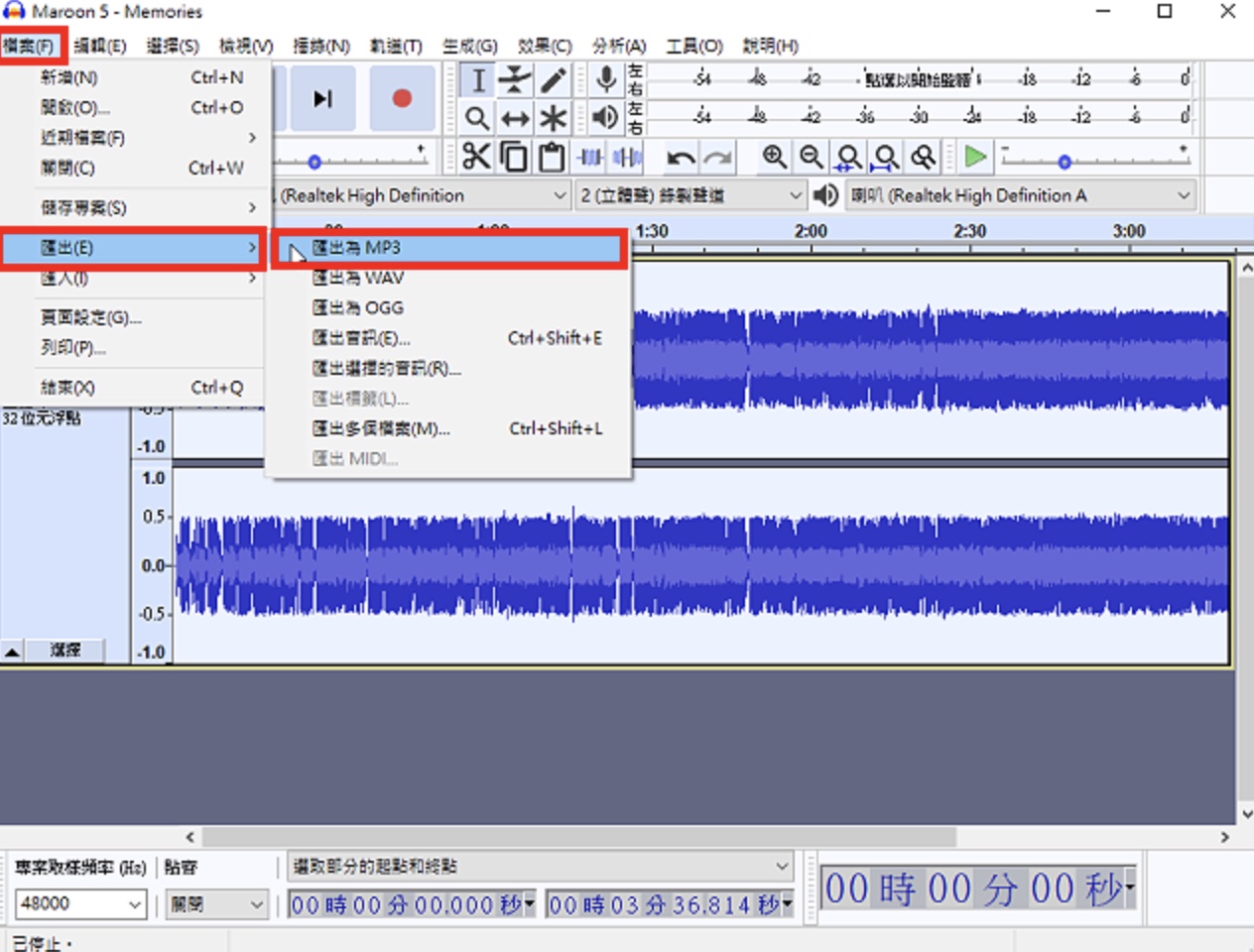
Task: Select the Multi-tool asterisk icon
Action: point(553,118)
